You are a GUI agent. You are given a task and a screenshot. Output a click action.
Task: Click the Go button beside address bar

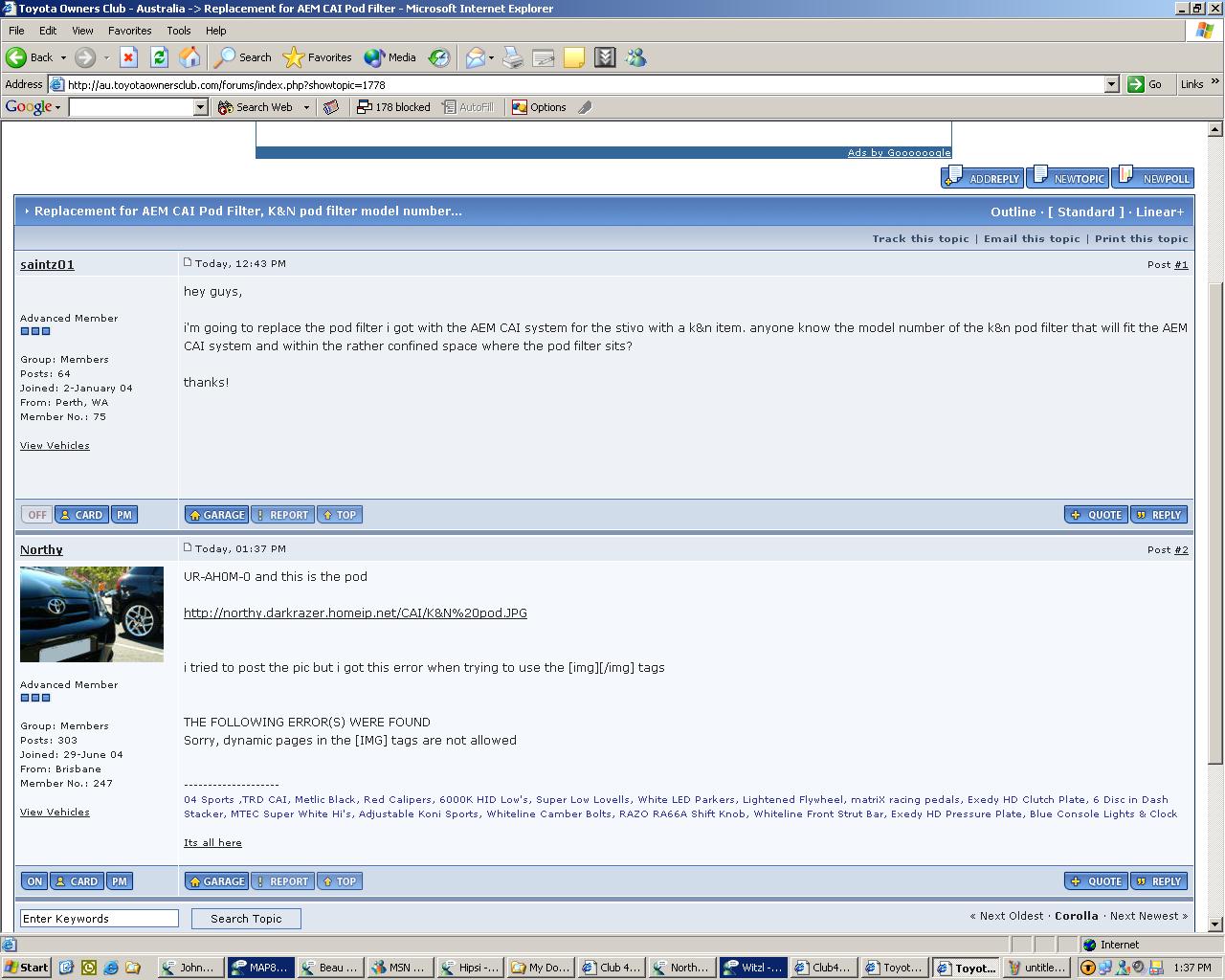tap(1146, 84)
